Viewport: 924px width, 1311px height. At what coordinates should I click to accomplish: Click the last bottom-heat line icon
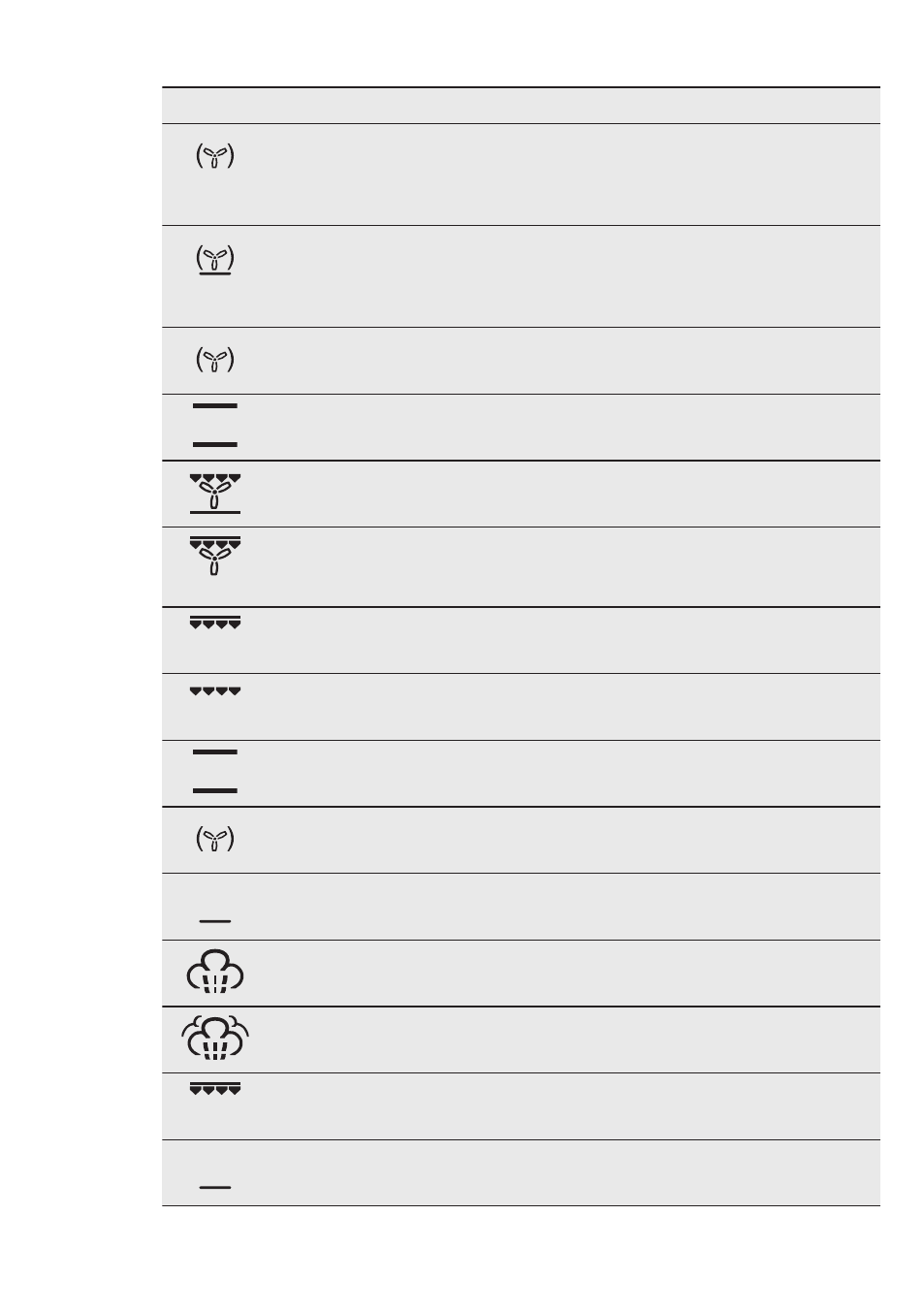click(215, 1186)
